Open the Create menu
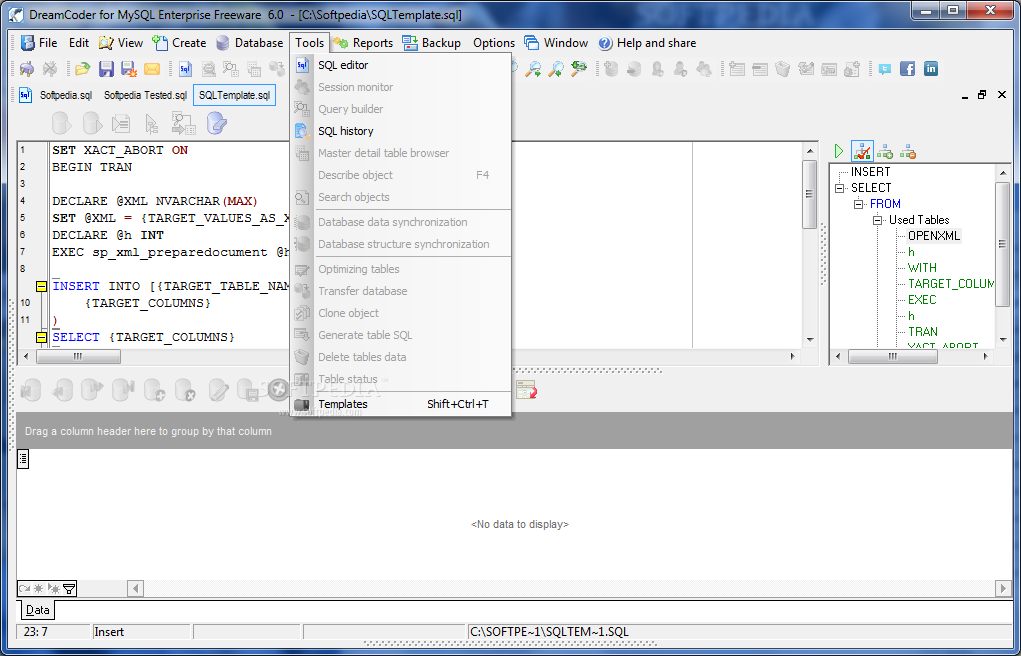 click(x=179, y=43)
